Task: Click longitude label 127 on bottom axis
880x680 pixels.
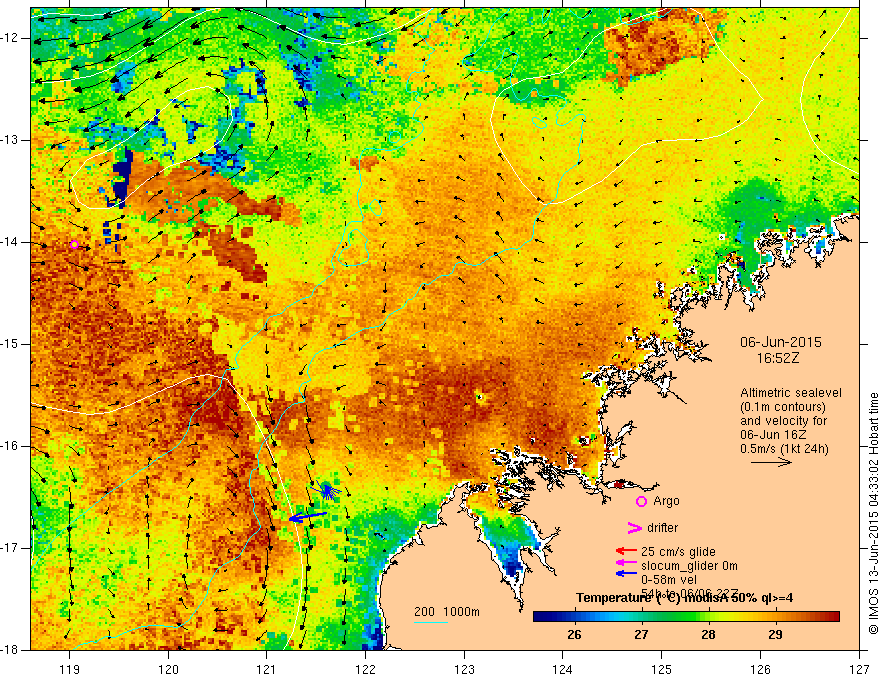Action: pos(859,669)
